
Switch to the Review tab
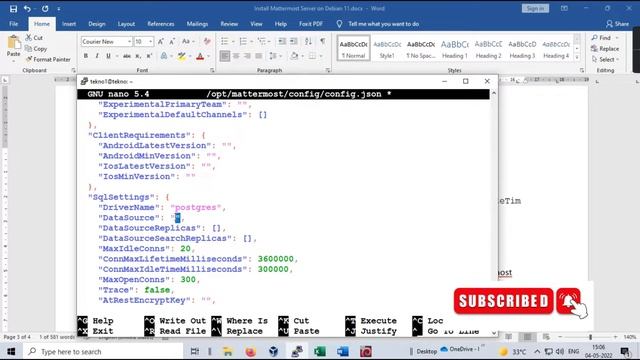click(x=229, y=24)
